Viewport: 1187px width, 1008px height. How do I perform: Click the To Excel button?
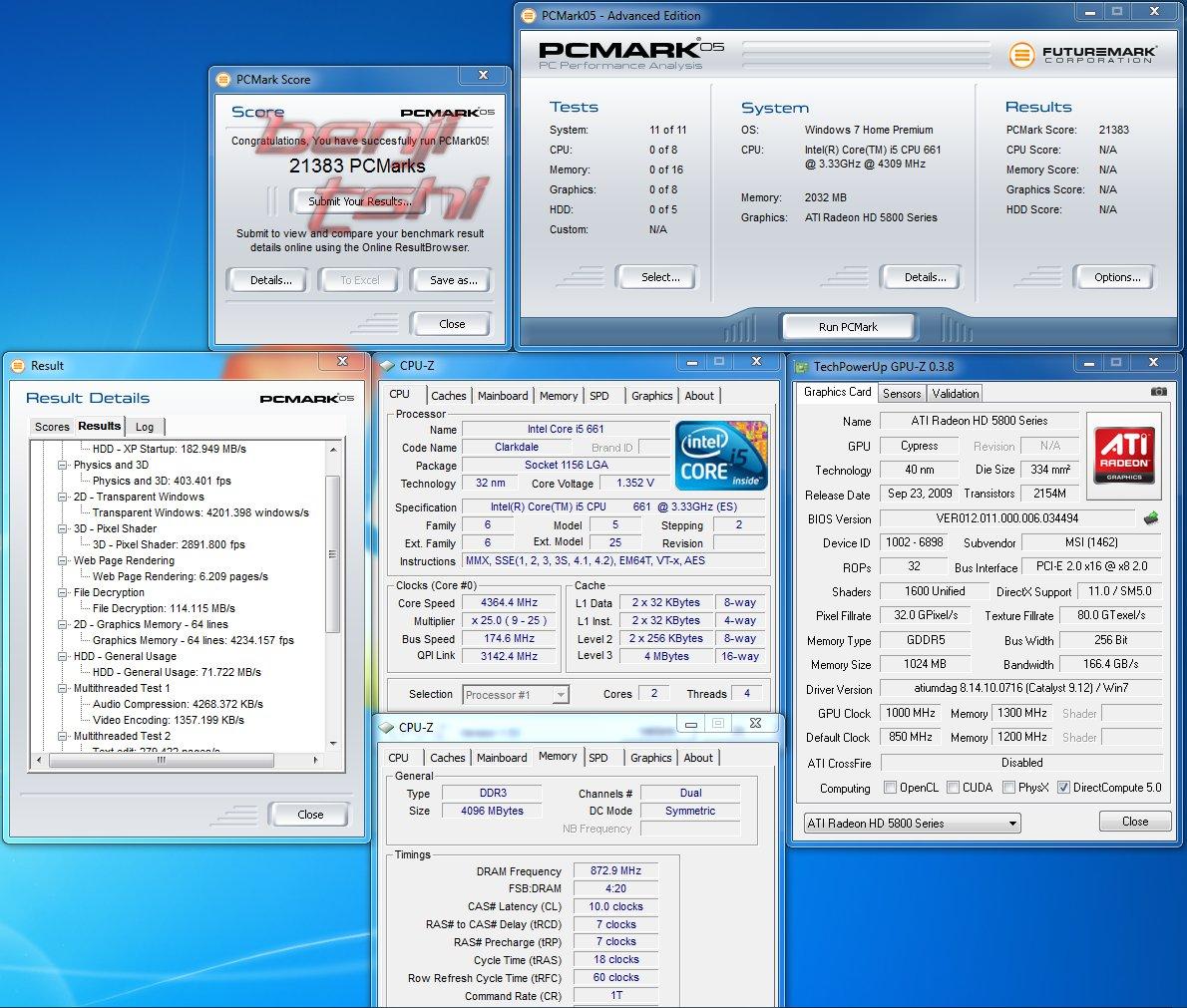click(x=359, y=280)
